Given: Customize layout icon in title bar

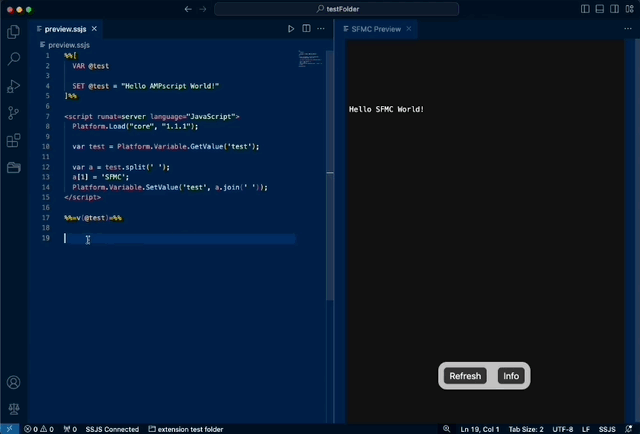Looking at the screenshot, I should coord(629,9).
